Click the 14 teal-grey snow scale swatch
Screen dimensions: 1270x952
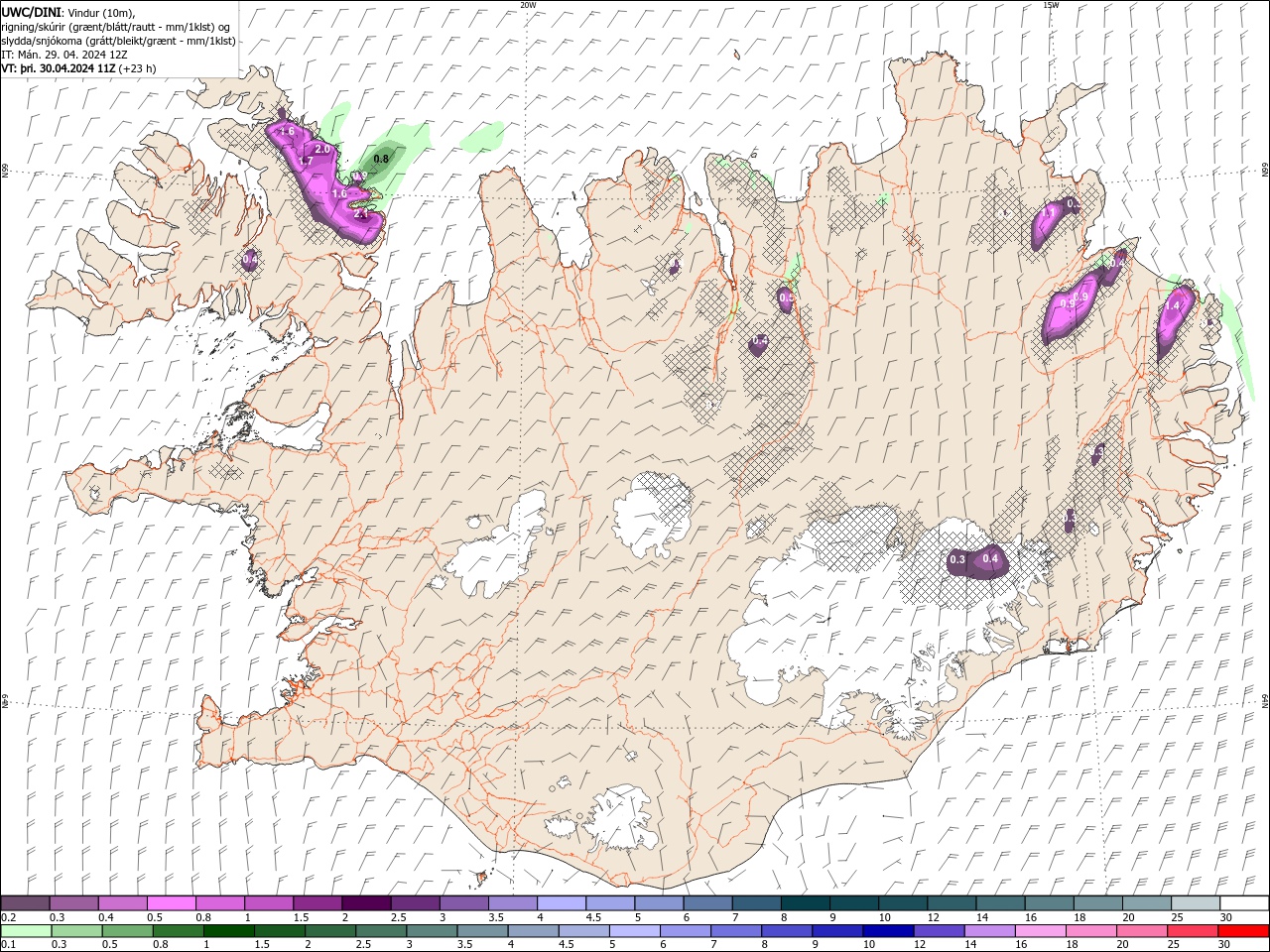pyautogui.click(x=999, y=902)
